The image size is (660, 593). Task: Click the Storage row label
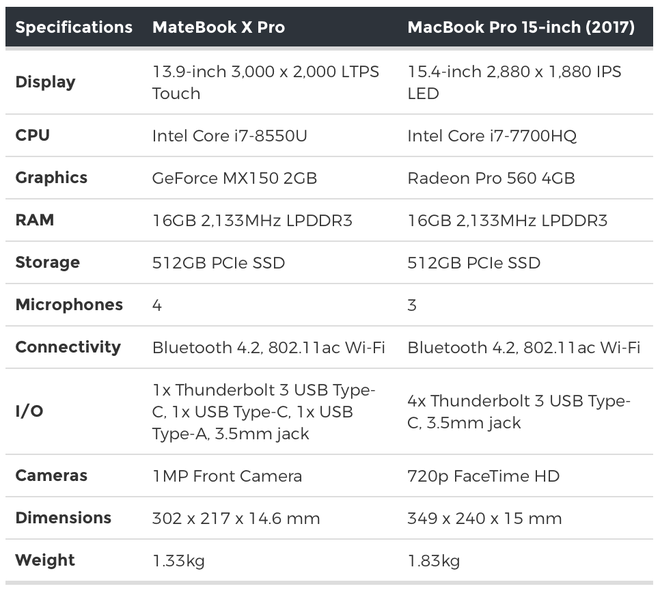point(48,263)
